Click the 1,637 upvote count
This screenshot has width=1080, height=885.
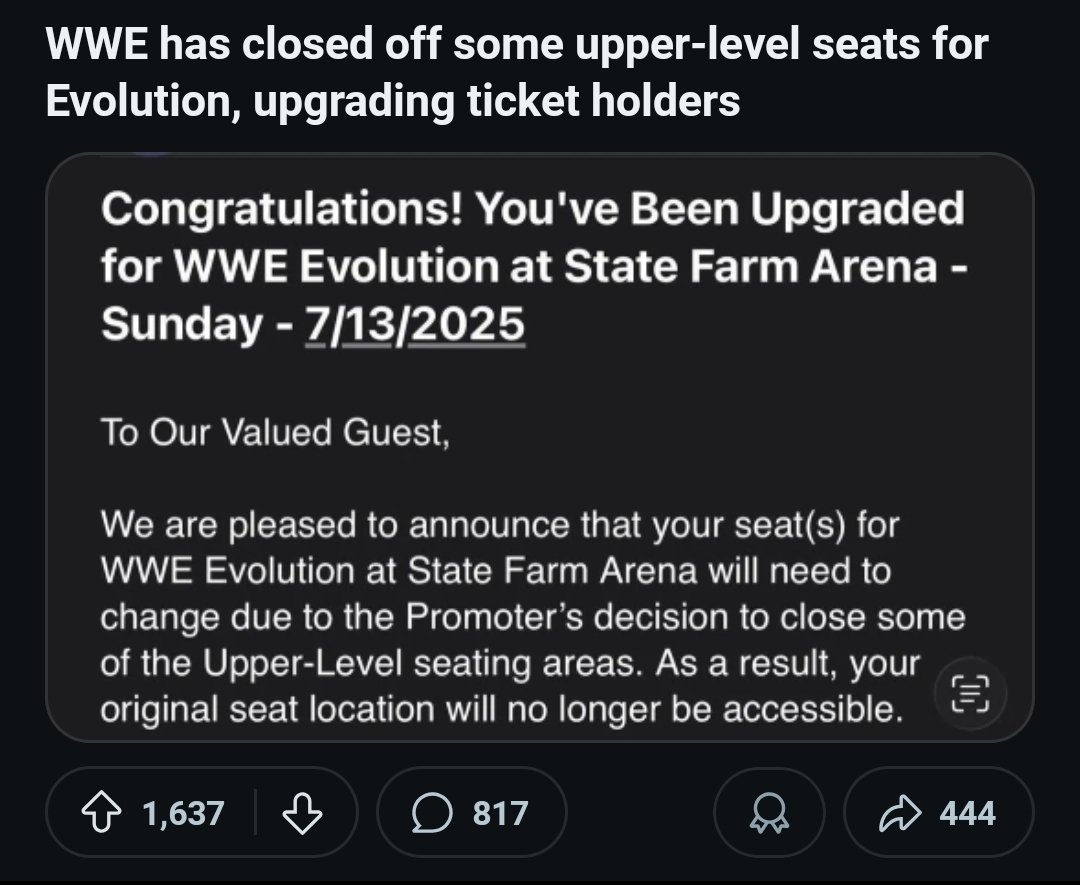[x=183, y=813]
